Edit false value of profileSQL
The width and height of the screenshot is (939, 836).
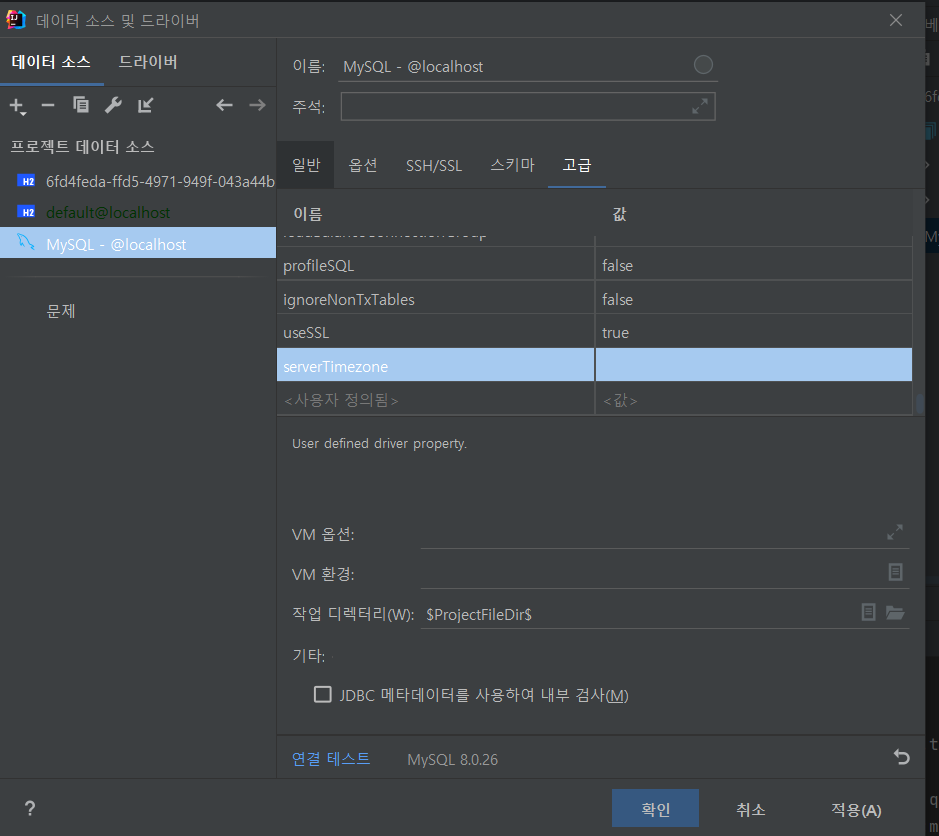tap(753, 265)
